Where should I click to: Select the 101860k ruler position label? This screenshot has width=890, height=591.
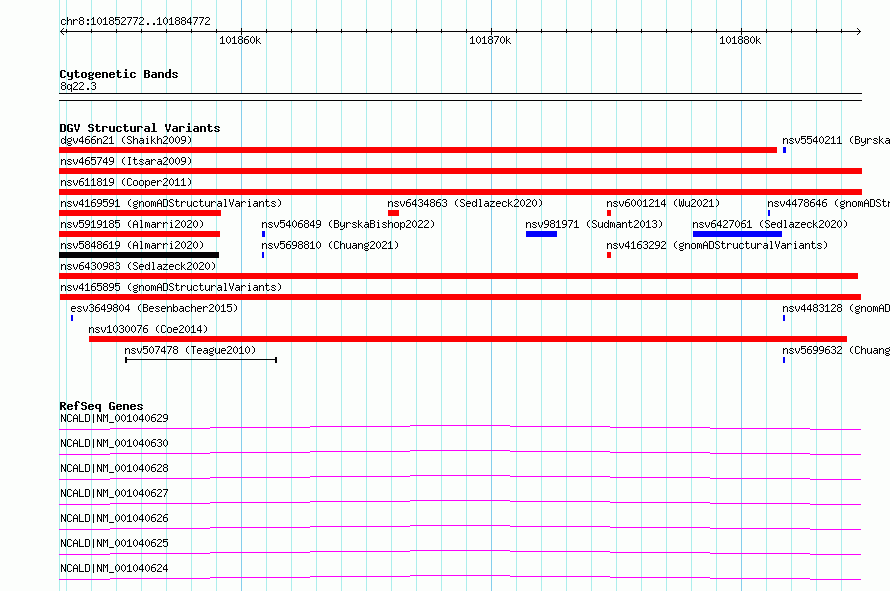pyautogui.click(x=240, y=40)
